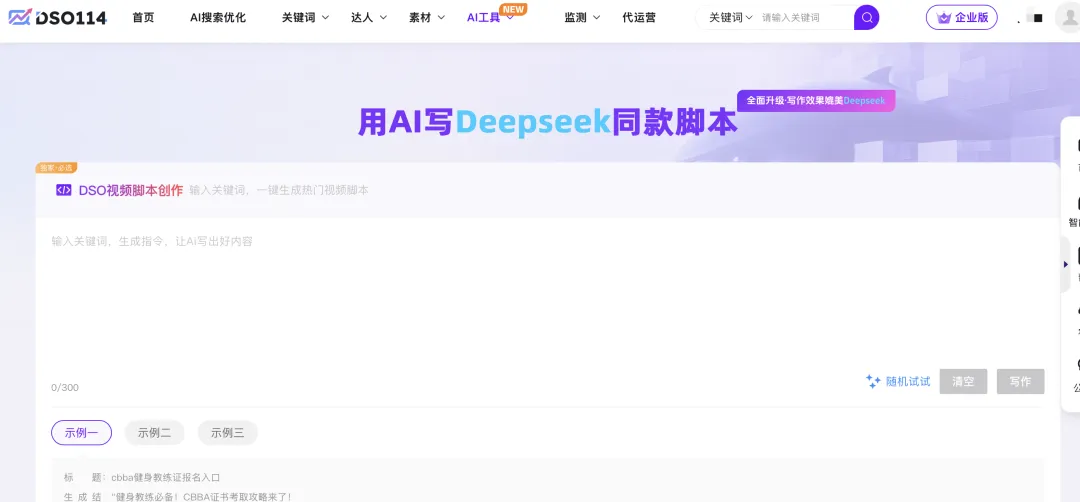Go to the 首页 home page

coord(143,18)
